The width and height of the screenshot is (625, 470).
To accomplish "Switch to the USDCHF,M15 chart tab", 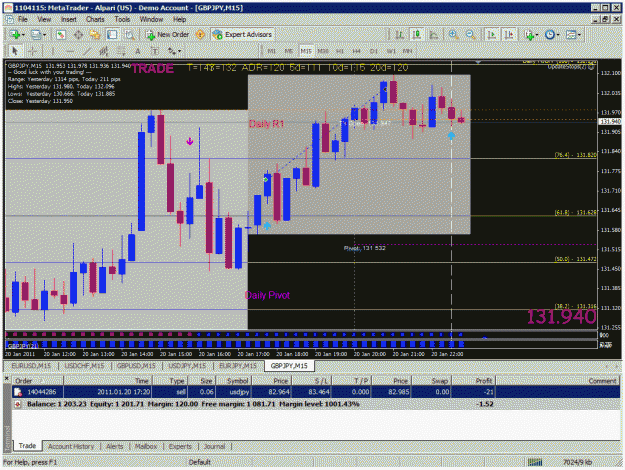I will pos(84,366).
